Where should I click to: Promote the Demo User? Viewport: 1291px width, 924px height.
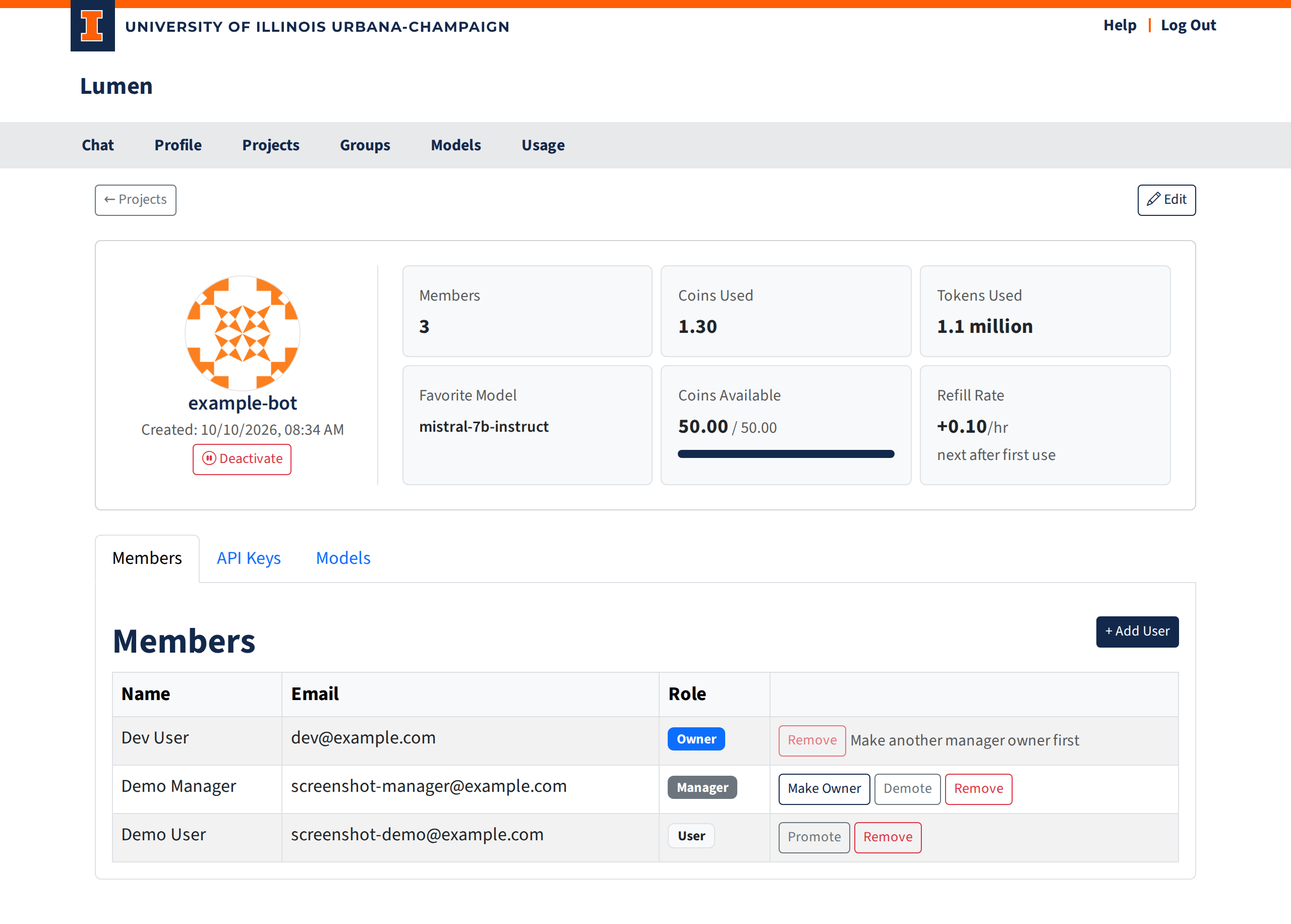(x=814, y=837)
